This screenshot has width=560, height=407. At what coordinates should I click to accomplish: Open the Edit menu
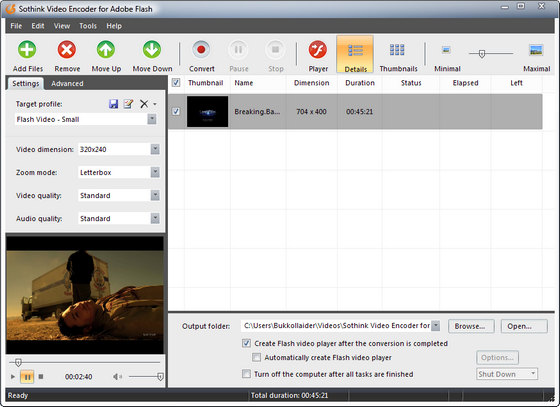(38, 26)
